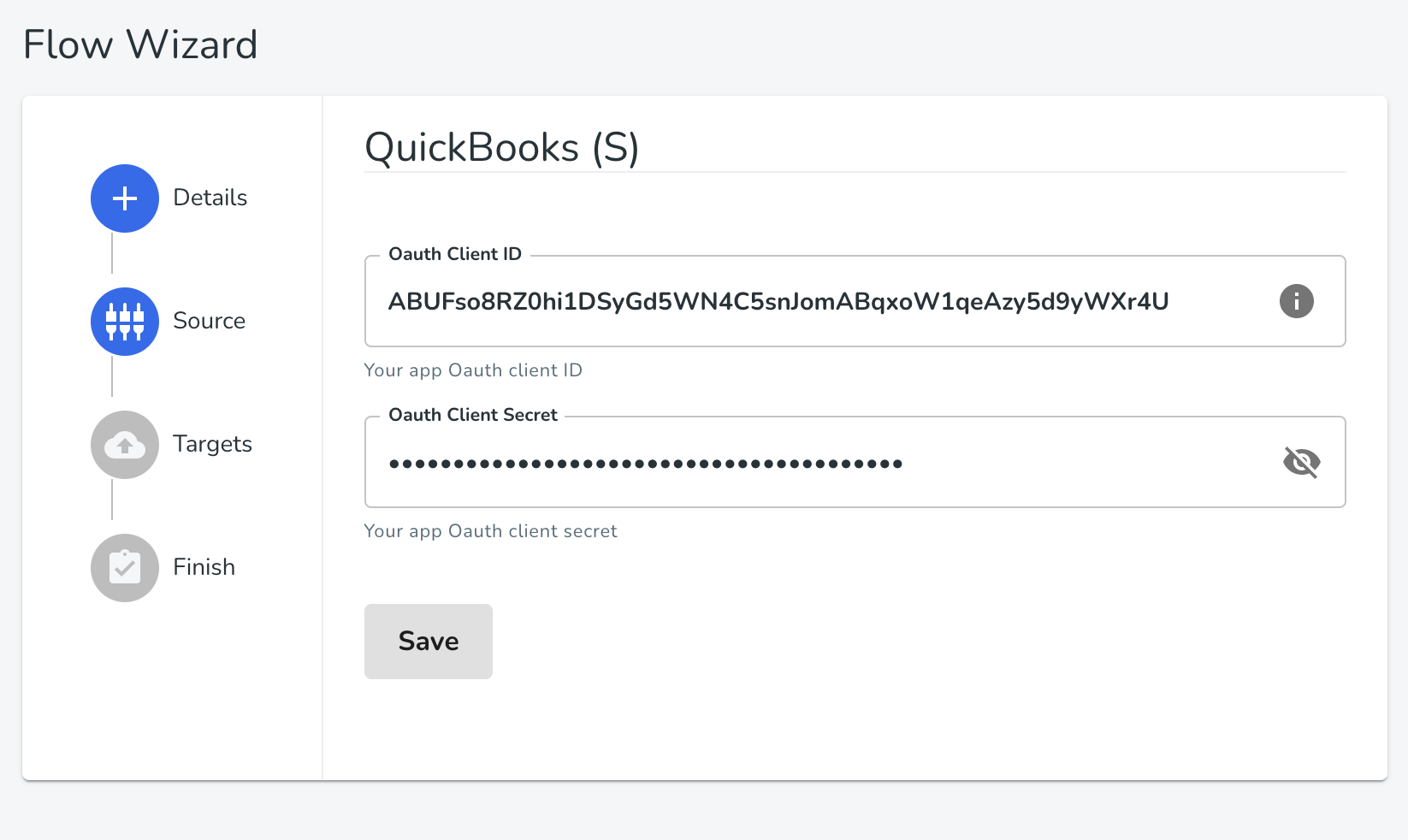Select the Source step connector icon
This screenshot has width=1408, height=840.
coord(125,322)
